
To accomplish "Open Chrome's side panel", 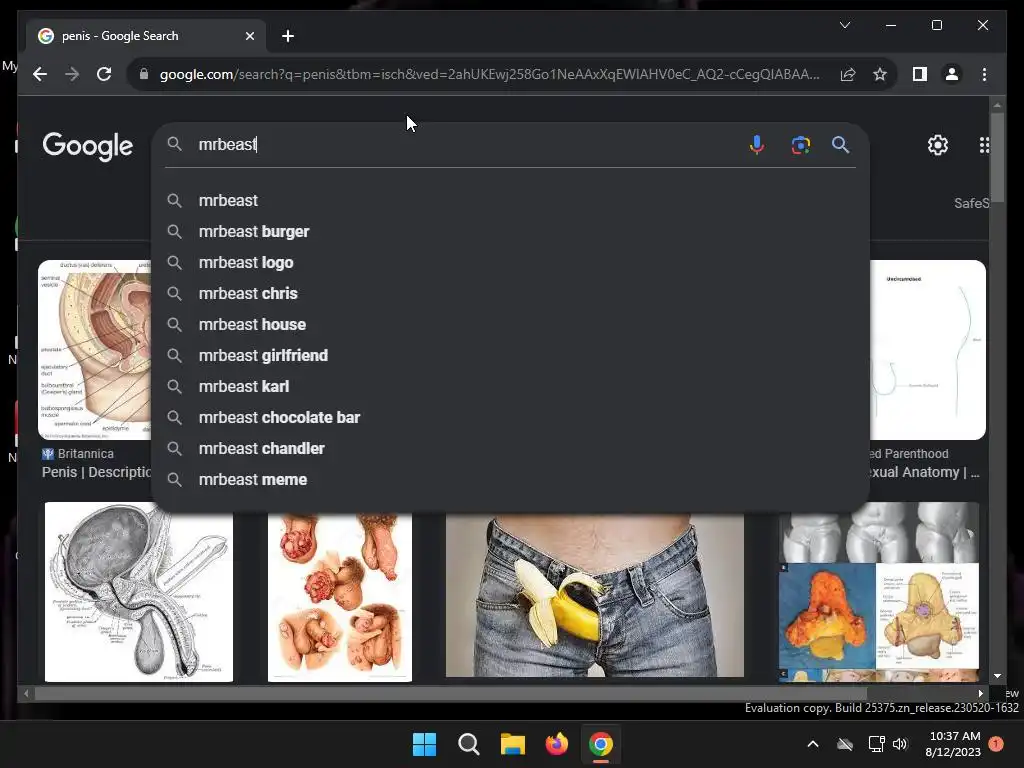I will pos(920,74).
